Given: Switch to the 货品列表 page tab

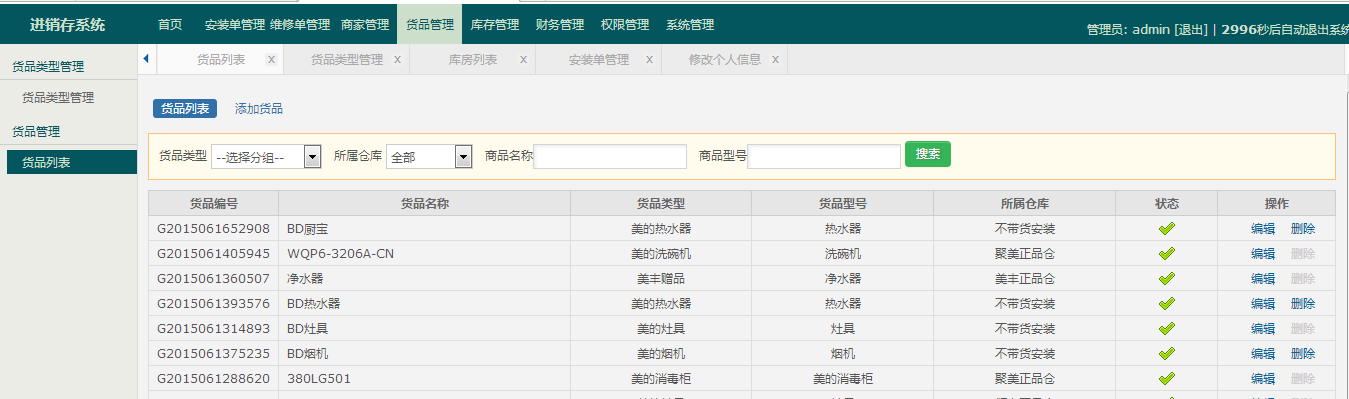Looking at the screenshot, I should pos(221,60).
